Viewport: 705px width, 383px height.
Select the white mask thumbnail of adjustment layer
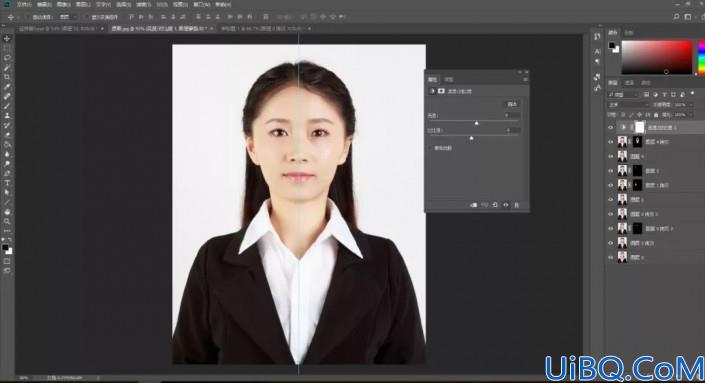639,127
